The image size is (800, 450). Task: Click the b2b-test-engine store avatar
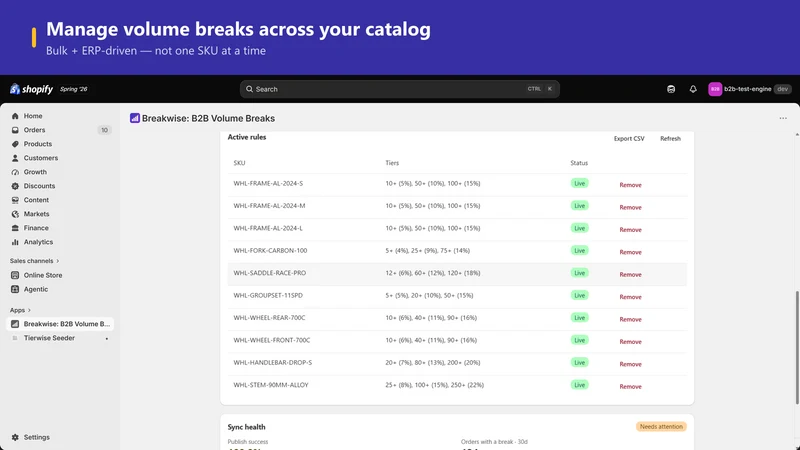coord(715,89)
